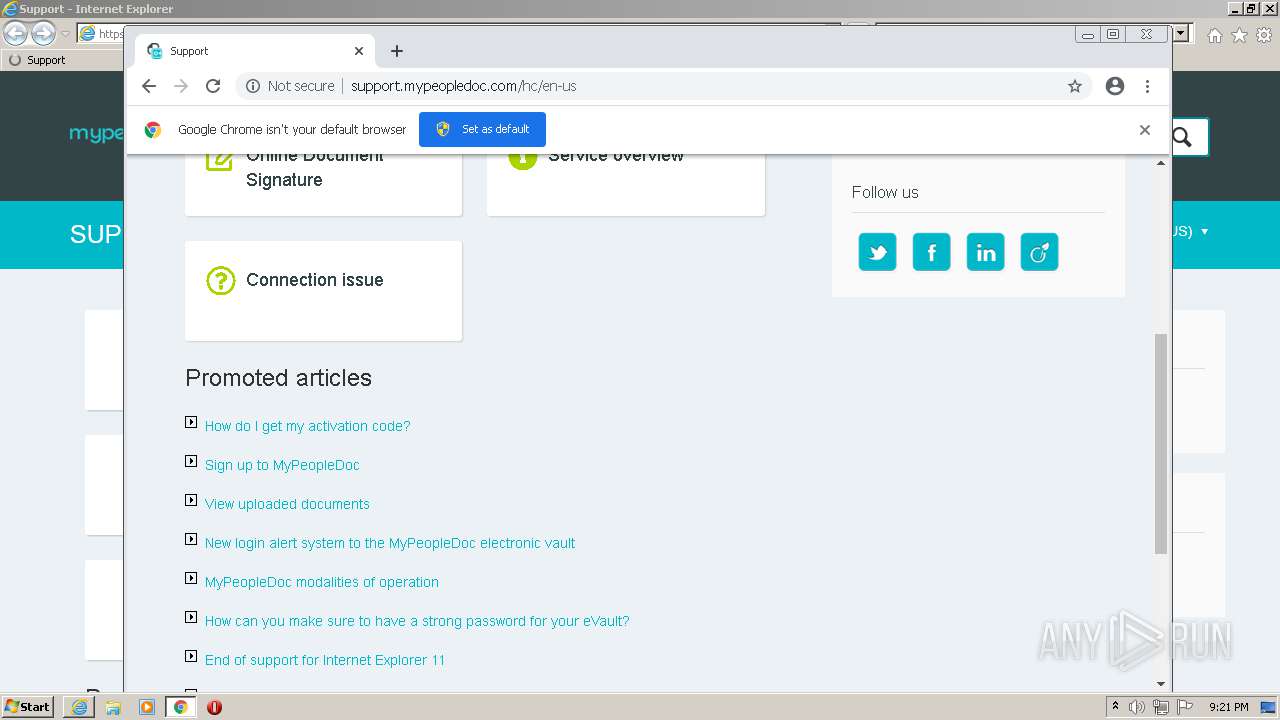This screenshot has width=1280, height=720.
Task: Click the scrollbar down arrow
Action: pos(1161,684)
